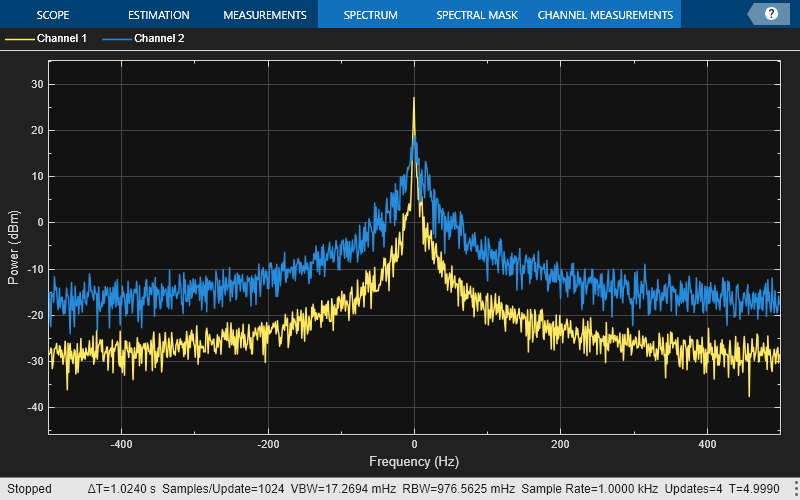The height and width of the screenshot is (500, 800).
Task: Go to CHANNEL MEASUREMENTS tab
Action: pos(605,15)
